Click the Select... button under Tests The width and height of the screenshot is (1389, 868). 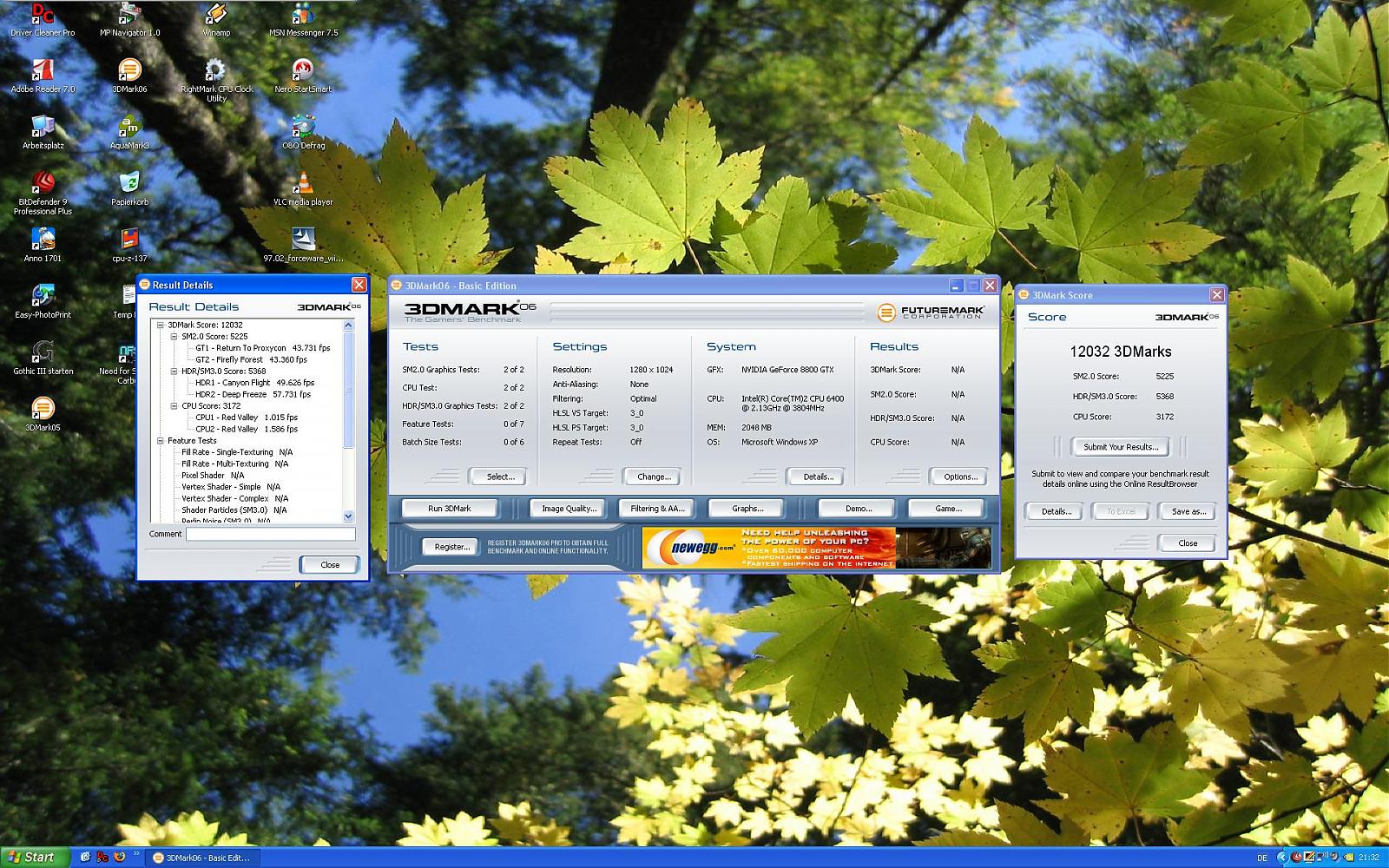pyautogui.click(x=500, y=477)
